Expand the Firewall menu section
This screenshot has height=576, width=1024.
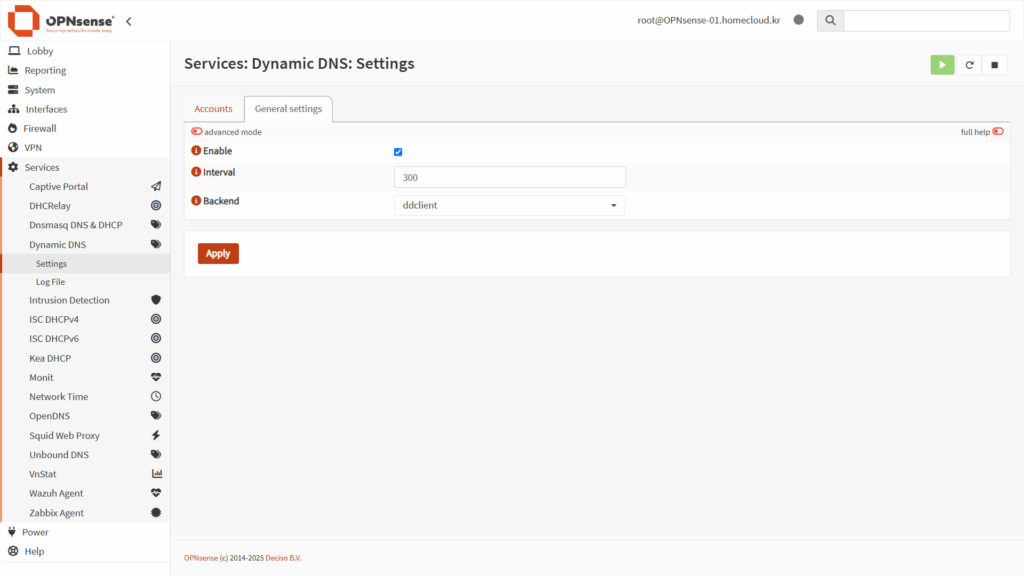pyautogui.click(x=40, y=128)
